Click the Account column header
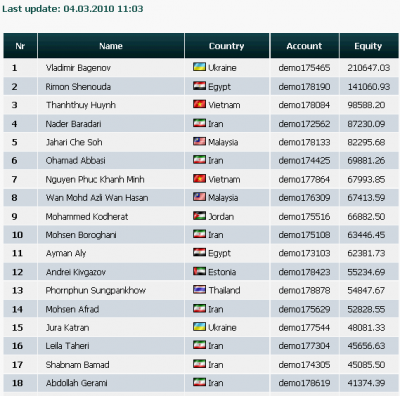Viewport: 400px width, 396px height. (x=305, y=46)
